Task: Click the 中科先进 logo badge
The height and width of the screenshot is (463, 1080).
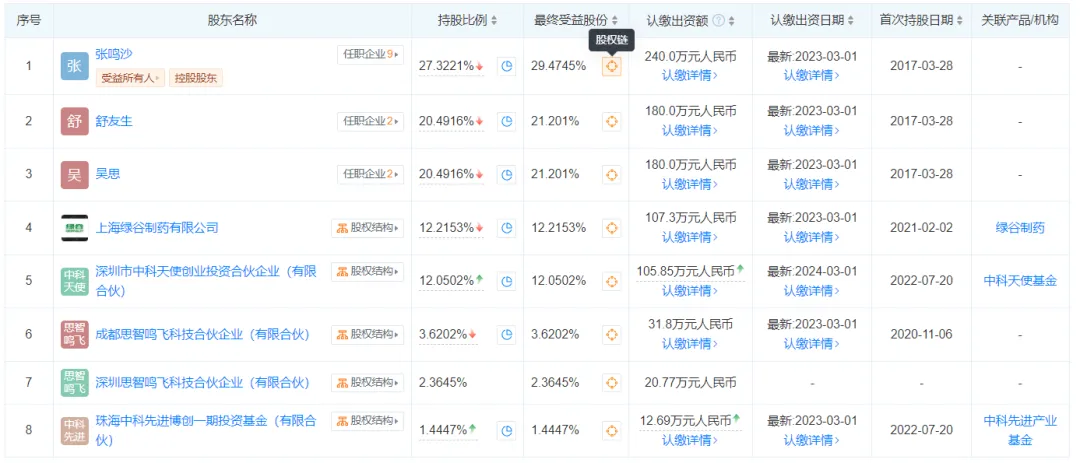Action: [x=74, y=431]
